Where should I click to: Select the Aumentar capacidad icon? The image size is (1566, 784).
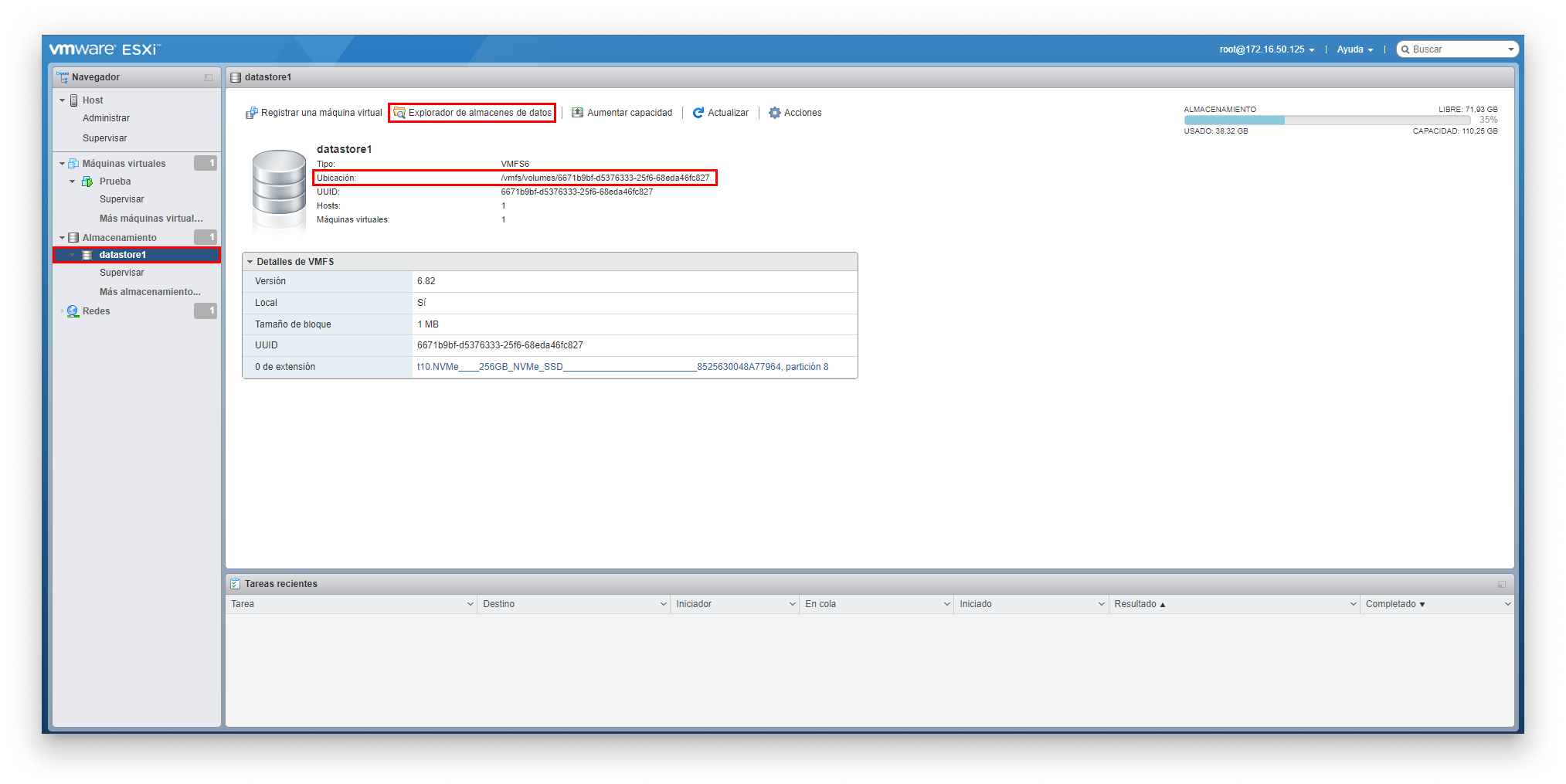pos(577,113)
